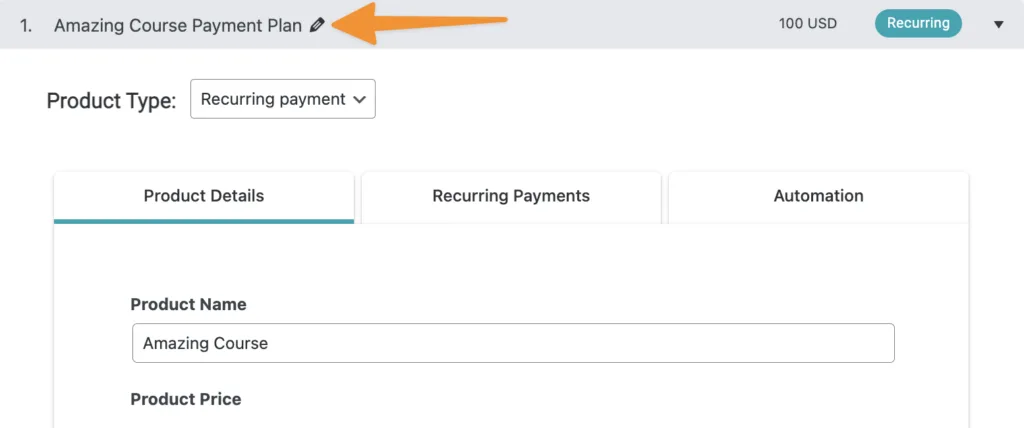This screenshot has width=1024, height=428.
Task: Click the Product Type label text
Action: 111,100
